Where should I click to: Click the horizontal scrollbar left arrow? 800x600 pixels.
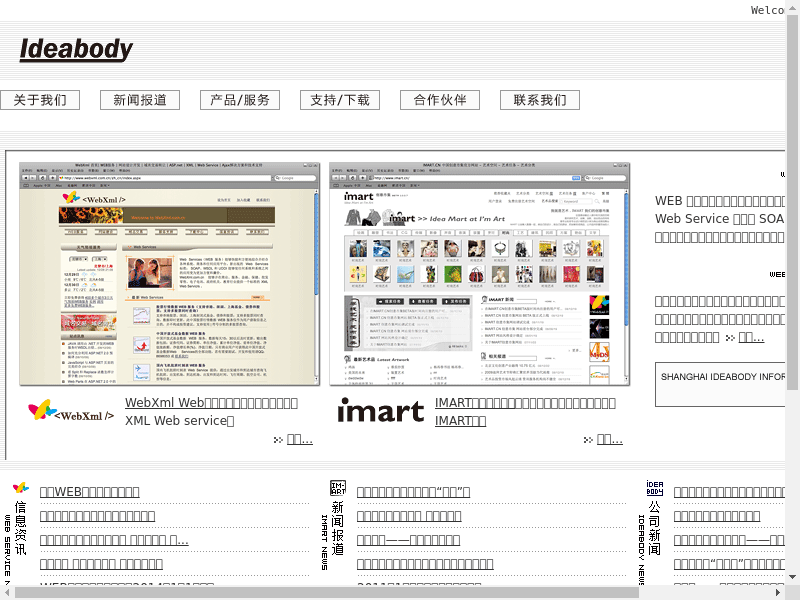7,592
